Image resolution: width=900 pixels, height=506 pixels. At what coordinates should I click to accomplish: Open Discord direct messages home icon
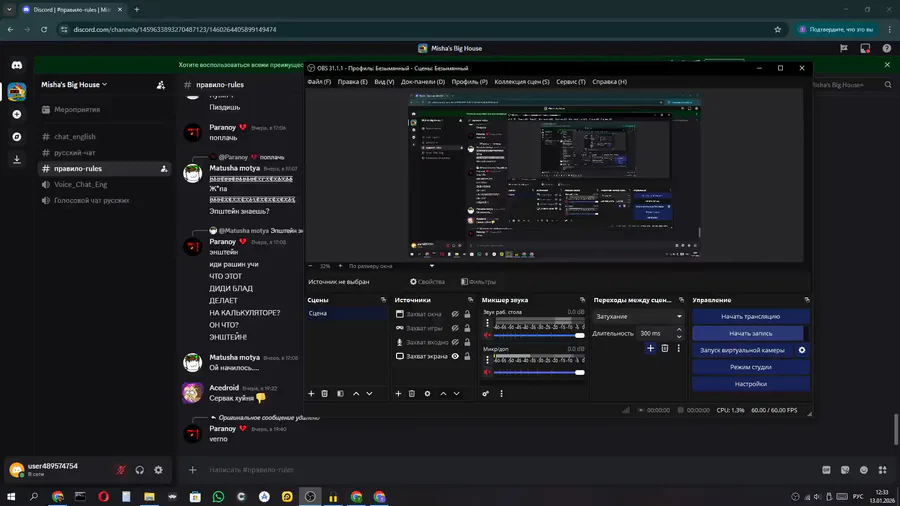pos(17,65)
